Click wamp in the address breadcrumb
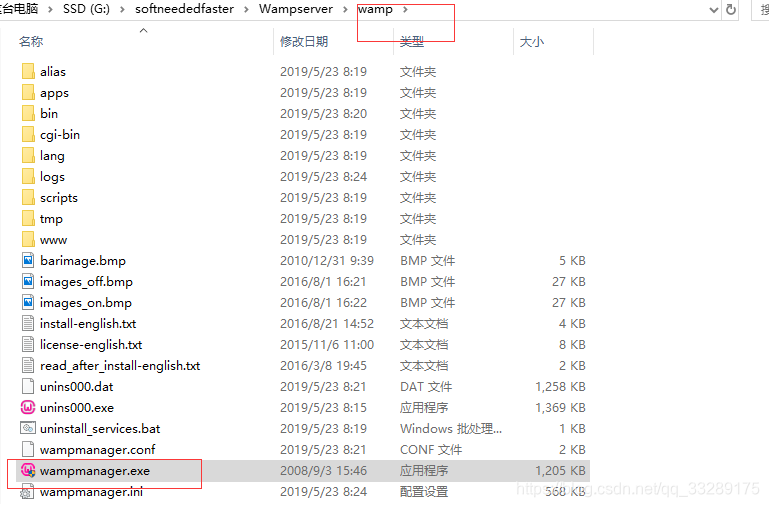769x507 pixels. [375, 9]
